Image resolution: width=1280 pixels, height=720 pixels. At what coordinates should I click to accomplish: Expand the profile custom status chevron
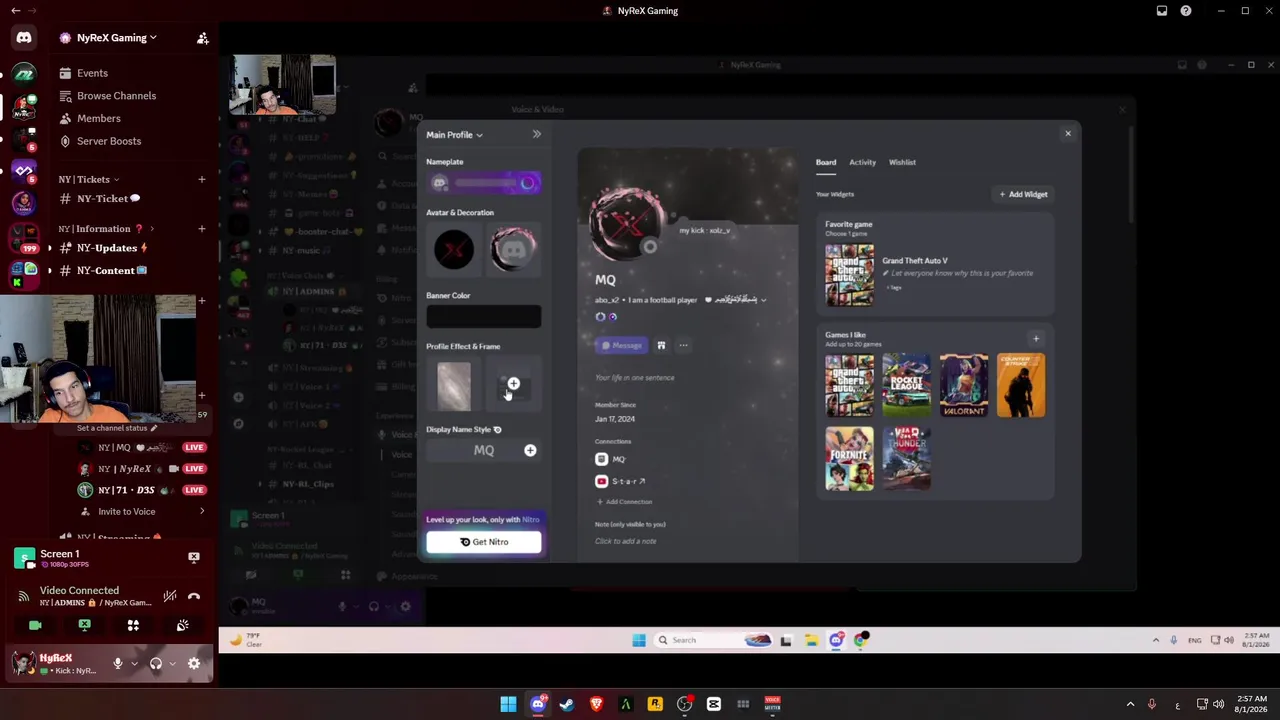763,300
